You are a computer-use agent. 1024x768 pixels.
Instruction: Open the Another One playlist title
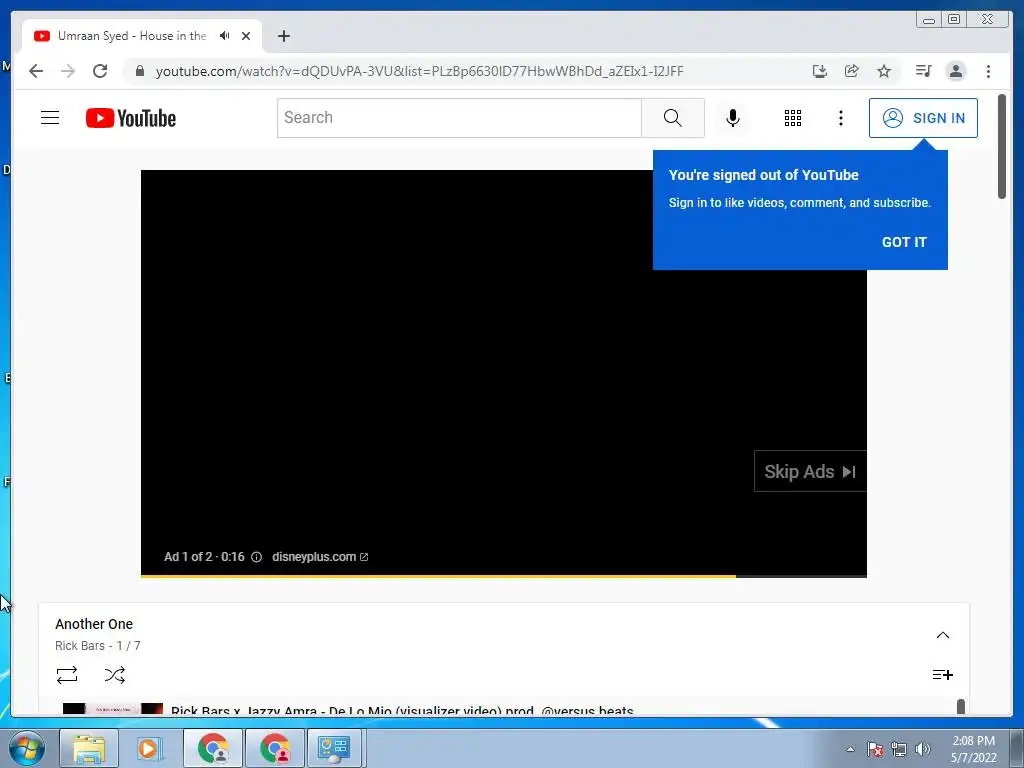coord(94,624)
